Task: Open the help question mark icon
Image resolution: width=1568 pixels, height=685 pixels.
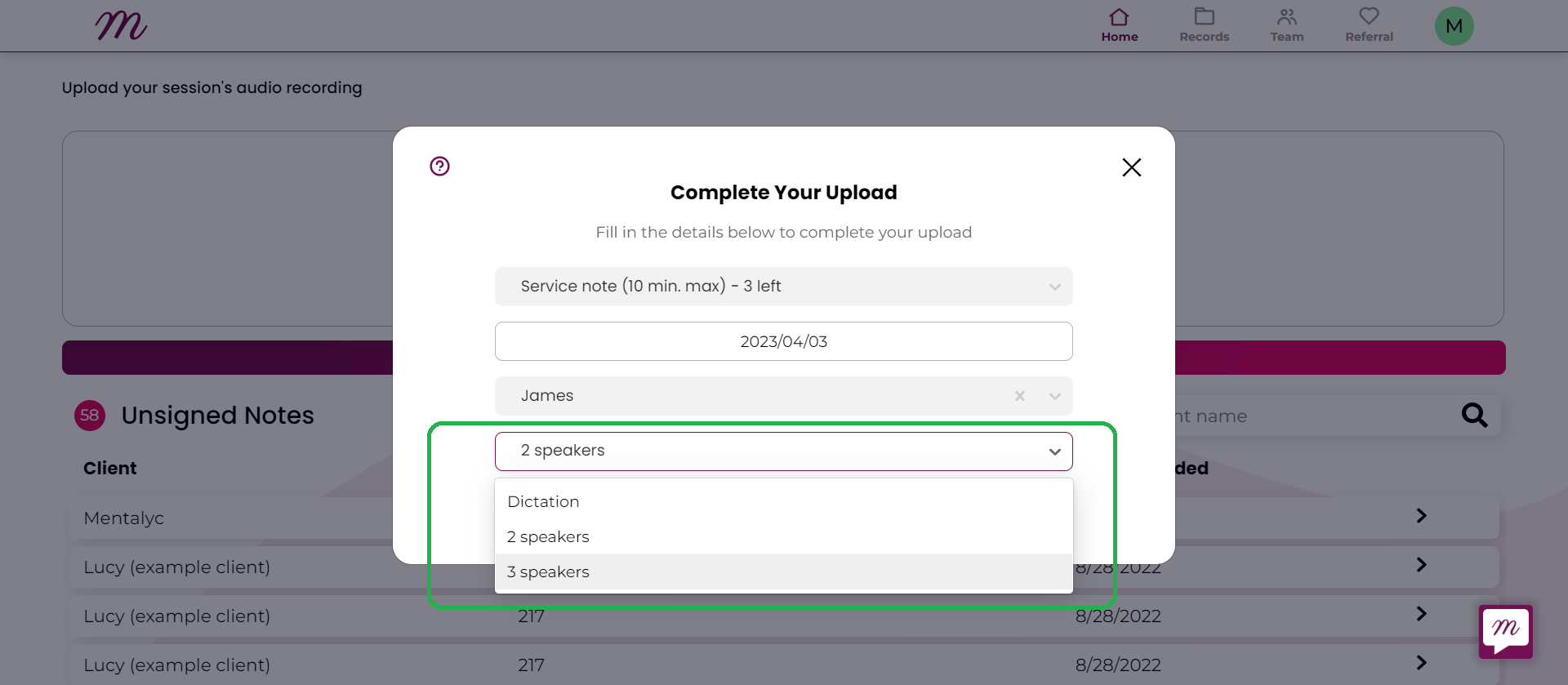Action: coord(439,167)
